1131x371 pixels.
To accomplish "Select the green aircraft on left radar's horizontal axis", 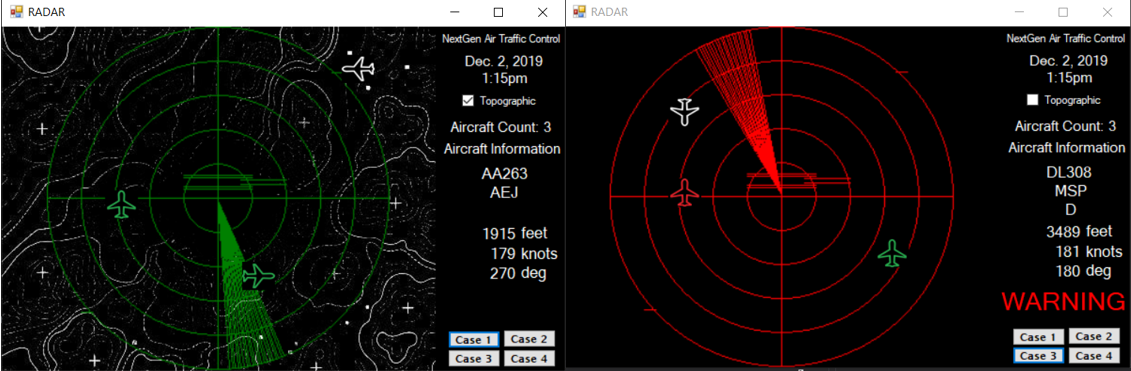I will coord(122,204).
